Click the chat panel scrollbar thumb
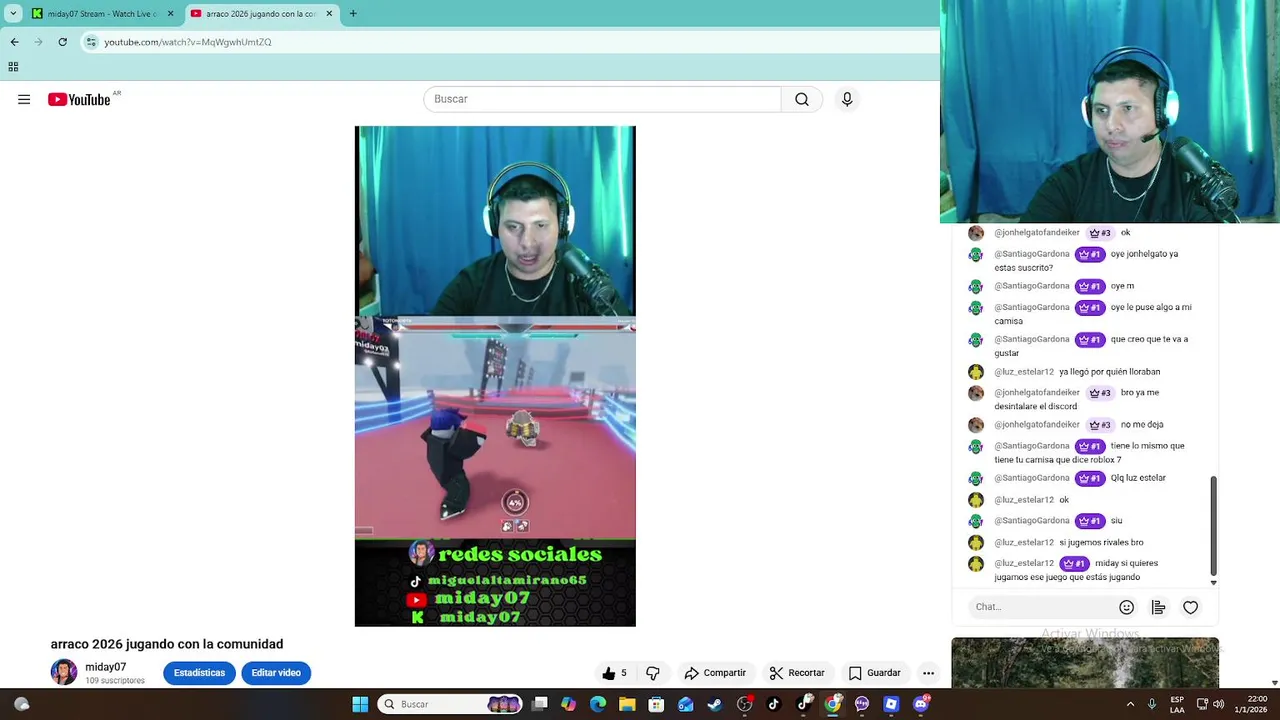1280x720 pixels. (1214, 525)
